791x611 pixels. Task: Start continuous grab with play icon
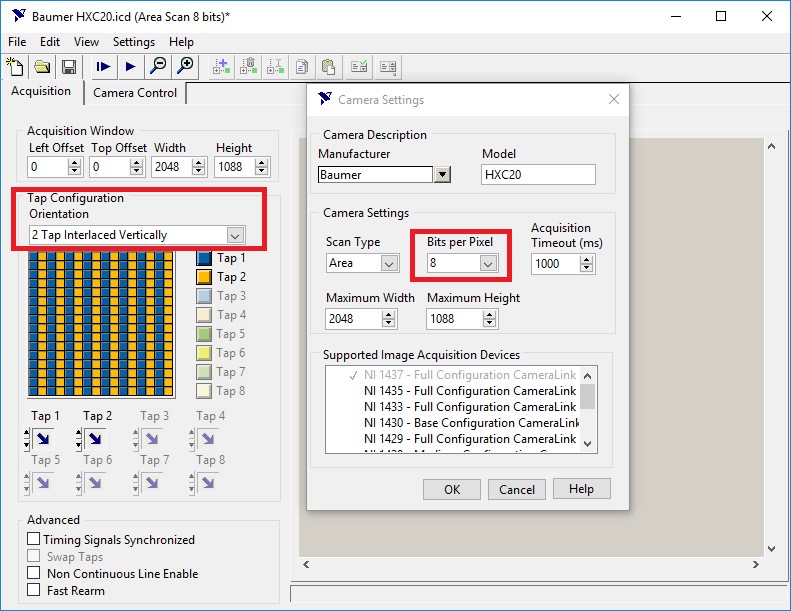click(131, 67)
